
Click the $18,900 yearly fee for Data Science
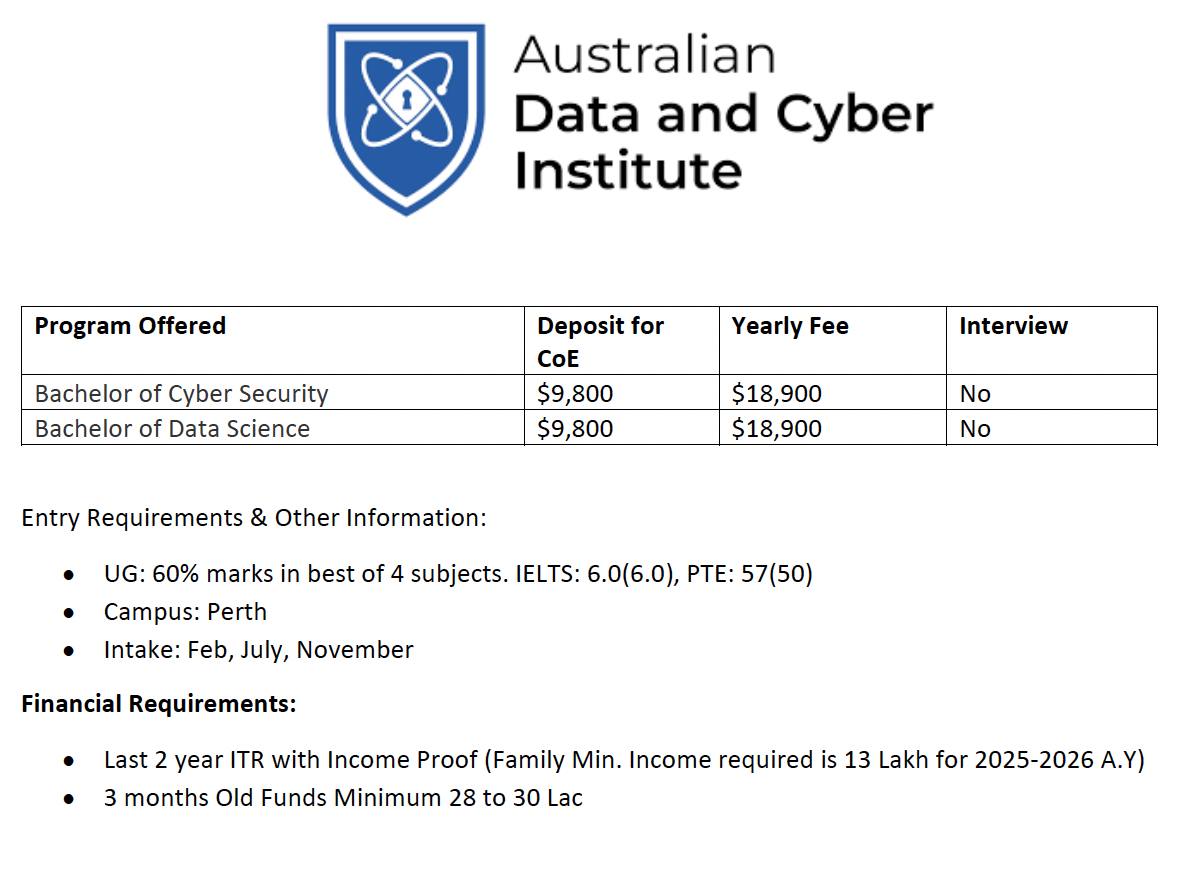(x=777, y=429)
